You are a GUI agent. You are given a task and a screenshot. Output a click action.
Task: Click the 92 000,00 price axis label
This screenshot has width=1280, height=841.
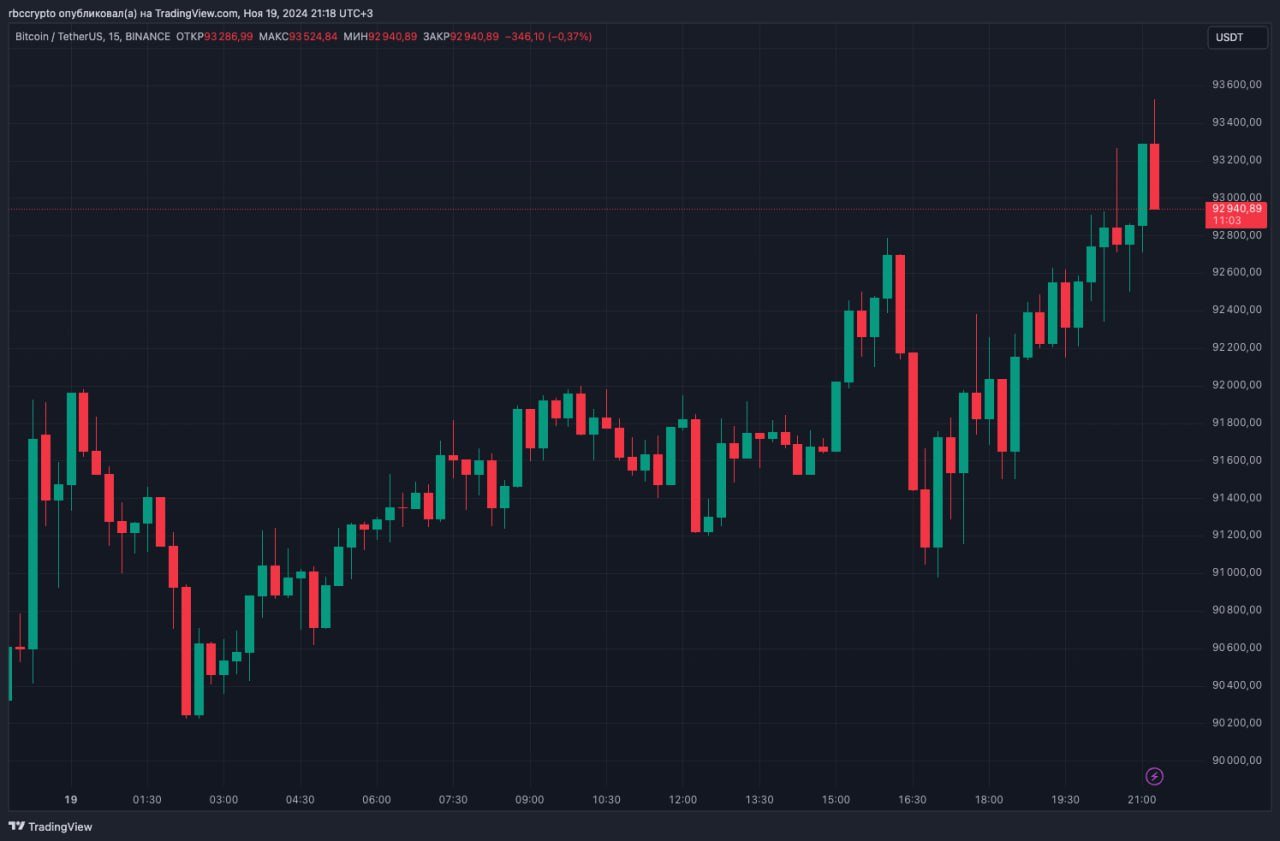pyautogui.click(x=1236, y=385)
